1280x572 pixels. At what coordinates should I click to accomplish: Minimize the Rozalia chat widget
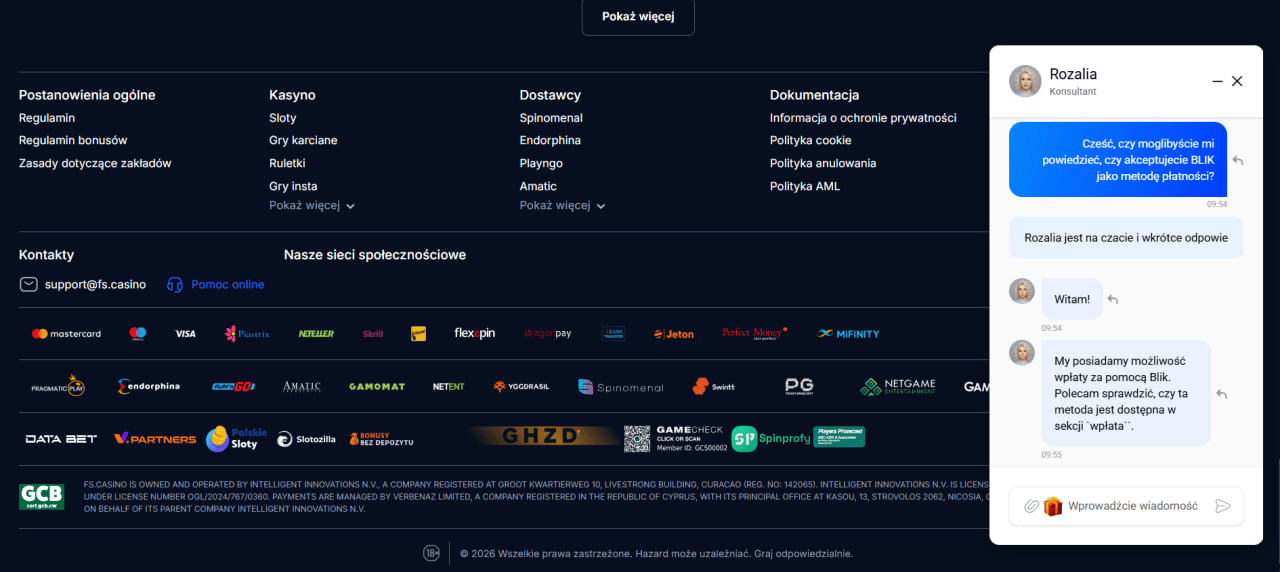tap(1217, 81)
